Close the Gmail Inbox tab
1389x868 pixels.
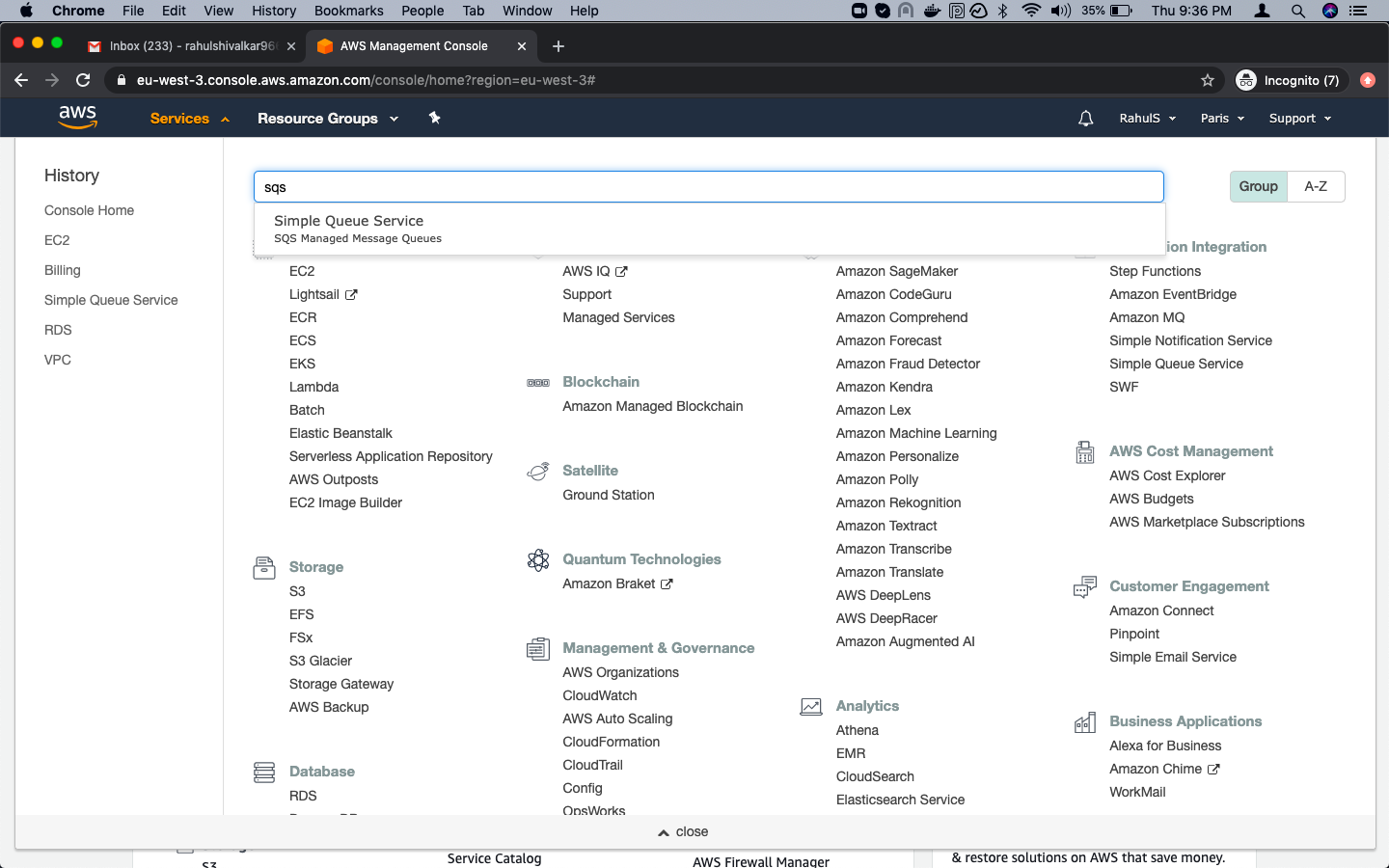[291, 46]
